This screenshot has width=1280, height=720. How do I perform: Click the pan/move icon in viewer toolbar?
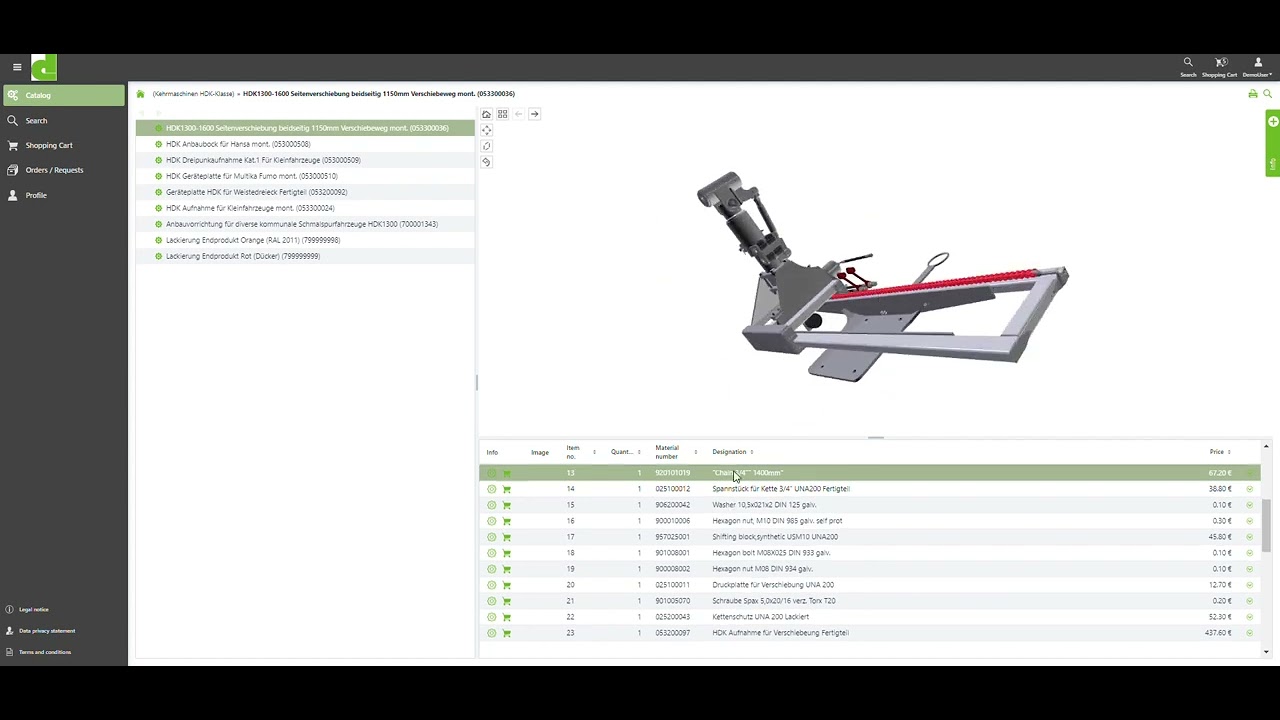pos(486,130)
